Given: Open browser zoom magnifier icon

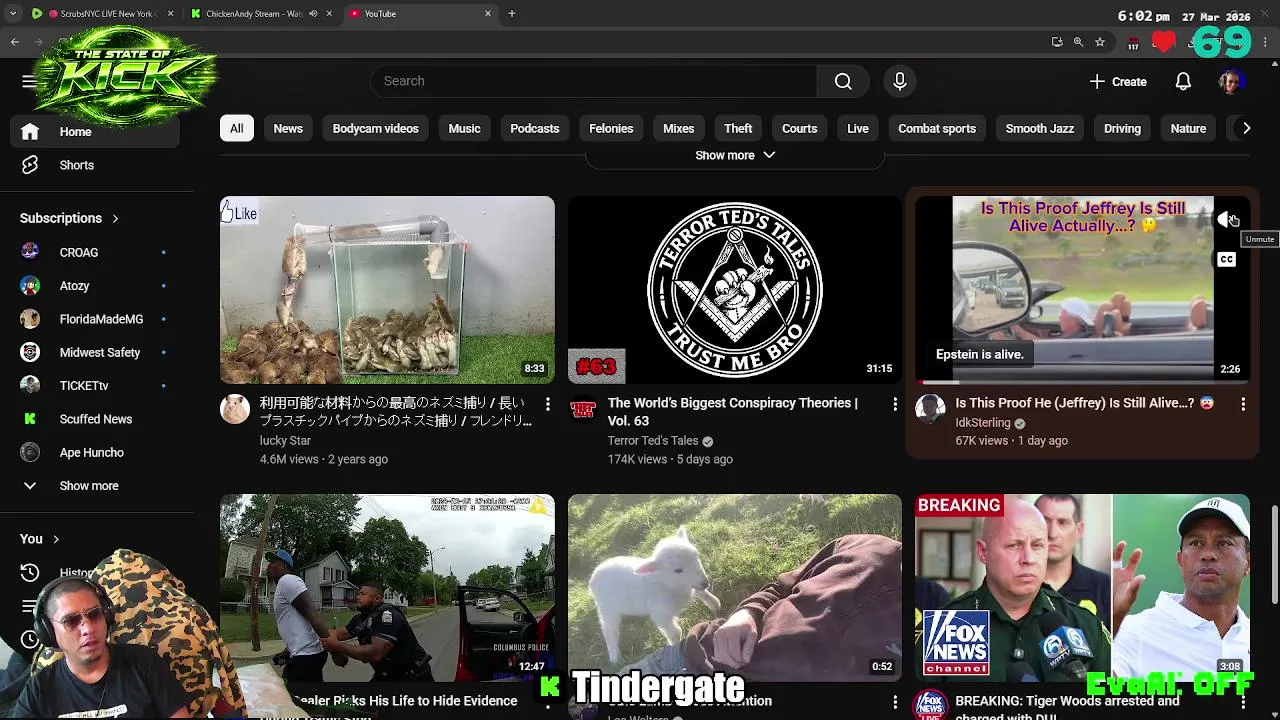Looking at the screenshot, I should click(1078, 42).
